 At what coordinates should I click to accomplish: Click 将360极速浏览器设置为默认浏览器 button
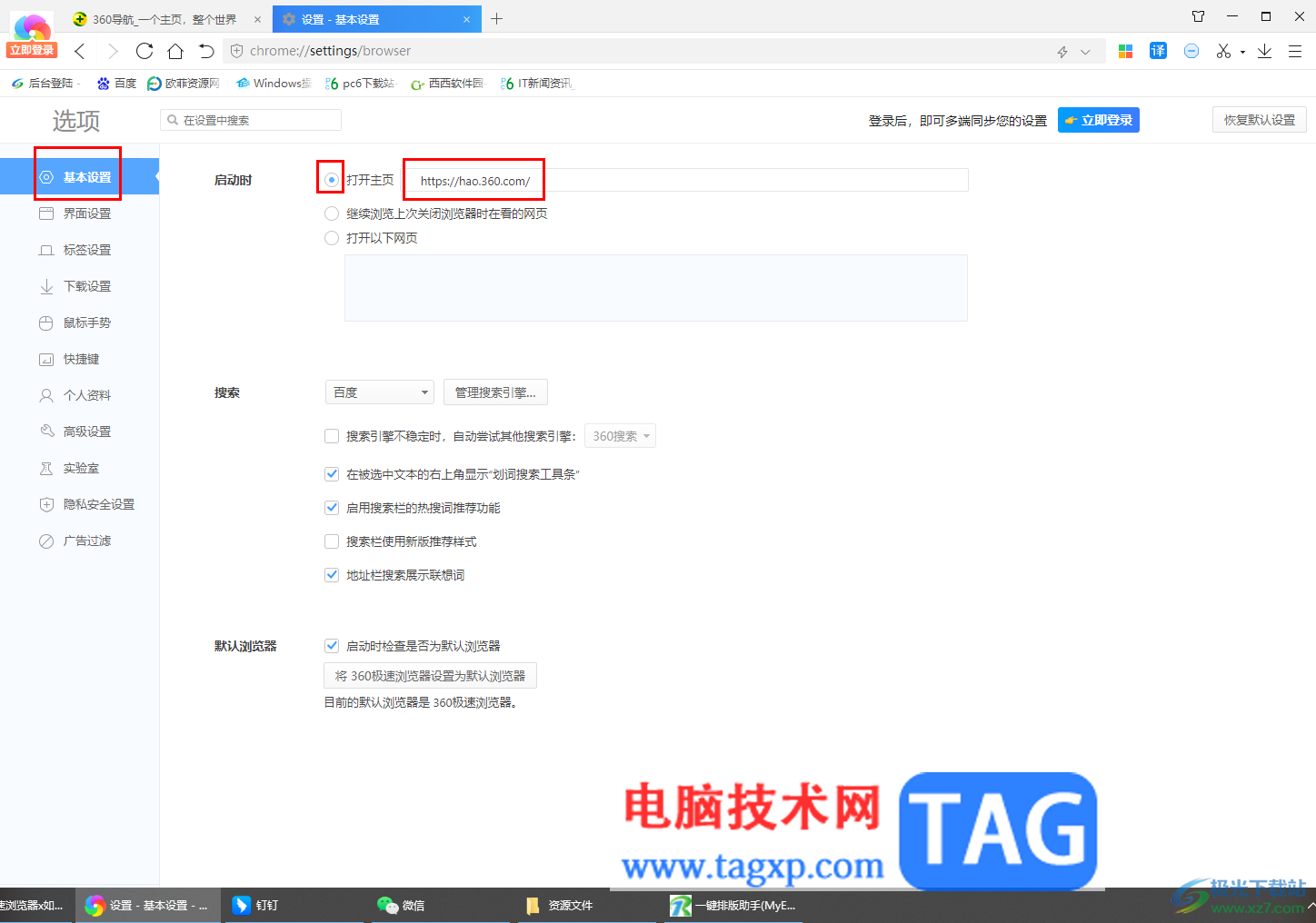coord(430,676)
